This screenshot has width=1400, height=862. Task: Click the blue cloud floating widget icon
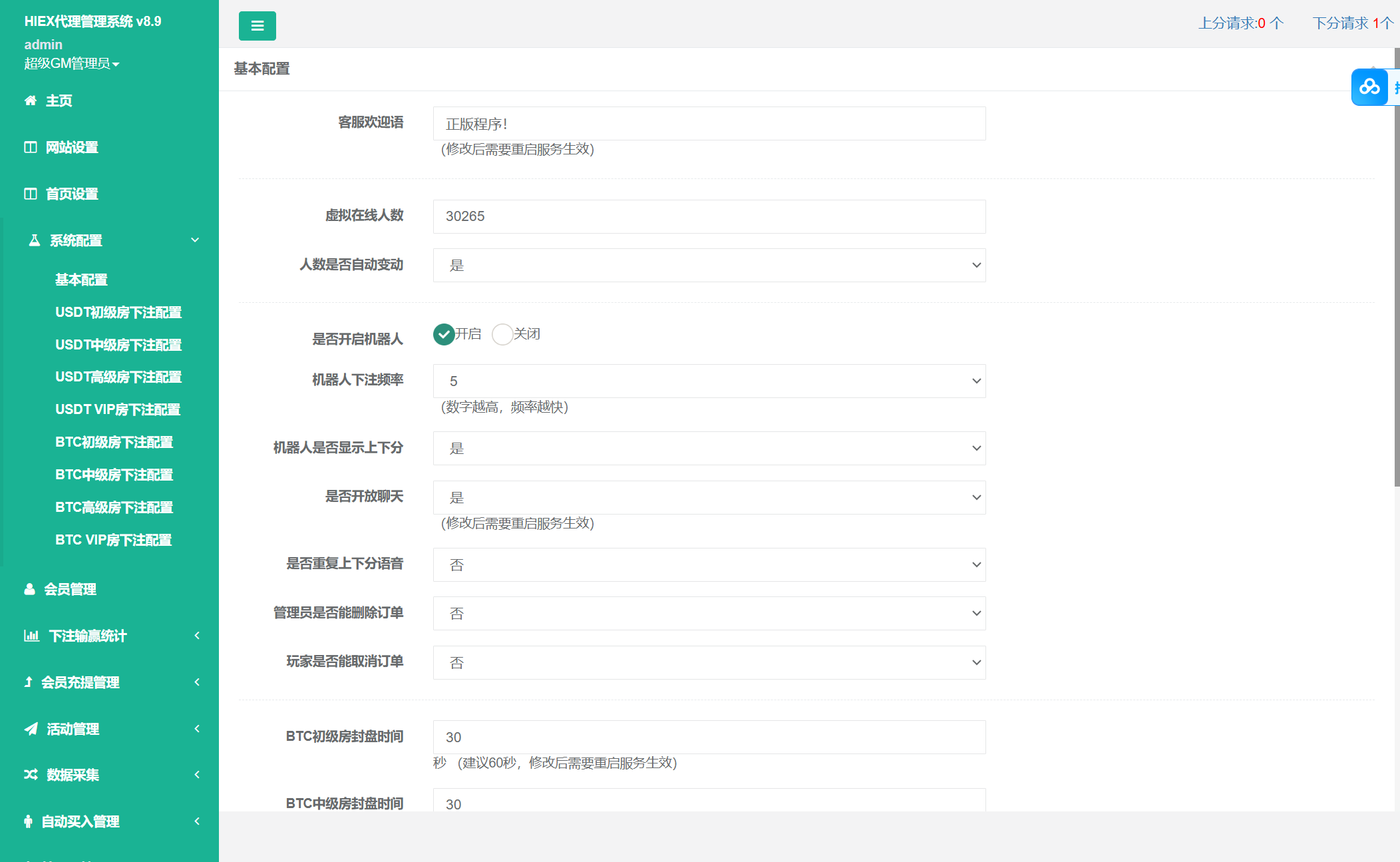pyautogui.click(x=1369, y=87)
